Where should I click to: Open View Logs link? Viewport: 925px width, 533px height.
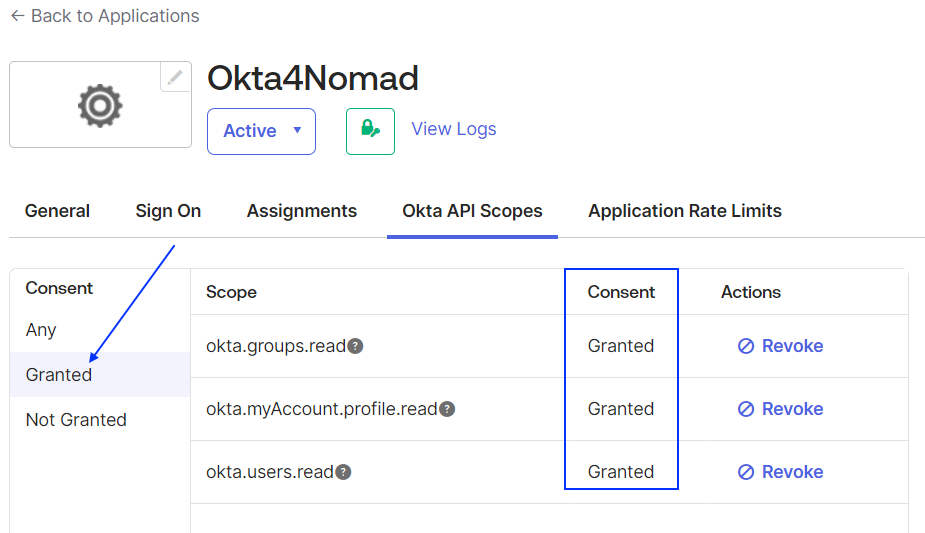(x=453, y=129)
